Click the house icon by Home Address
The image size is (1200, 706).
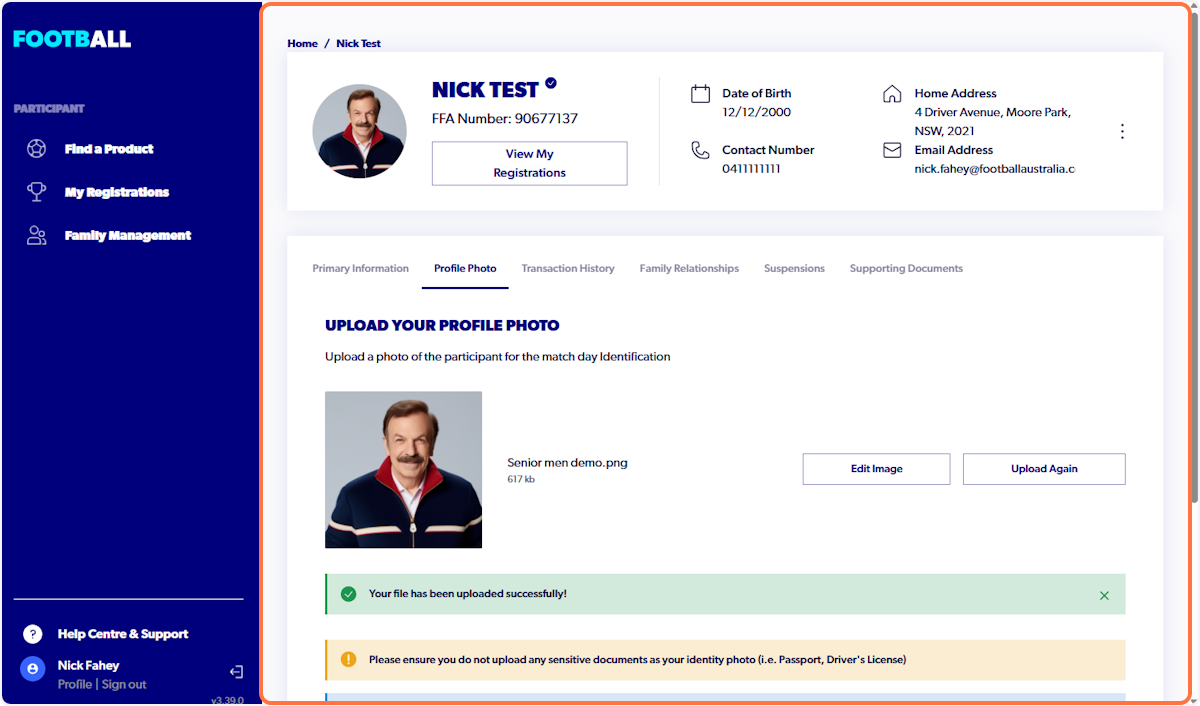892,94
